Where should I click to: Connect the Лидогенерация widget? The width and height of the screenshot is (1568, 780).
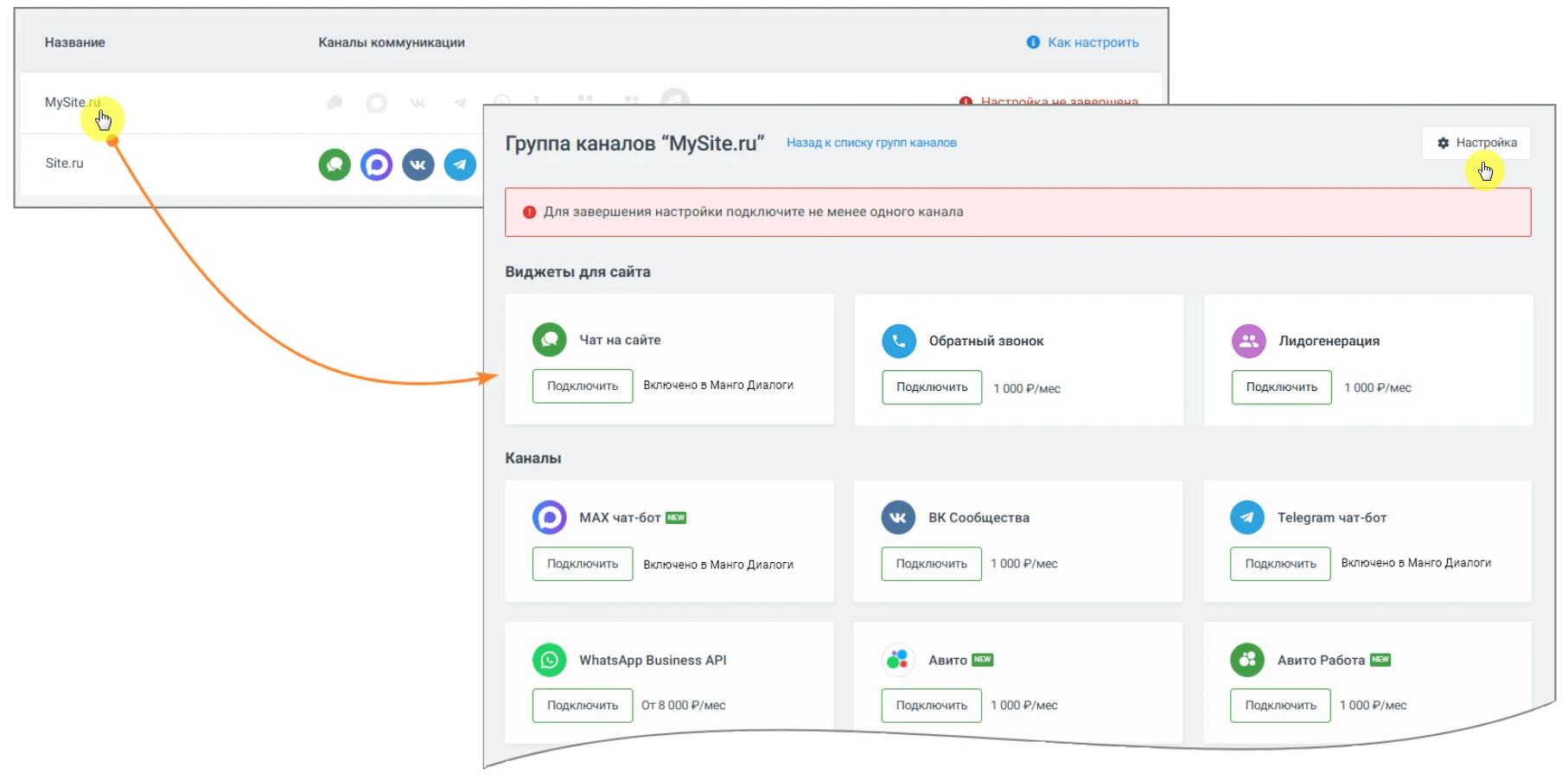[x=1282, y=387]
